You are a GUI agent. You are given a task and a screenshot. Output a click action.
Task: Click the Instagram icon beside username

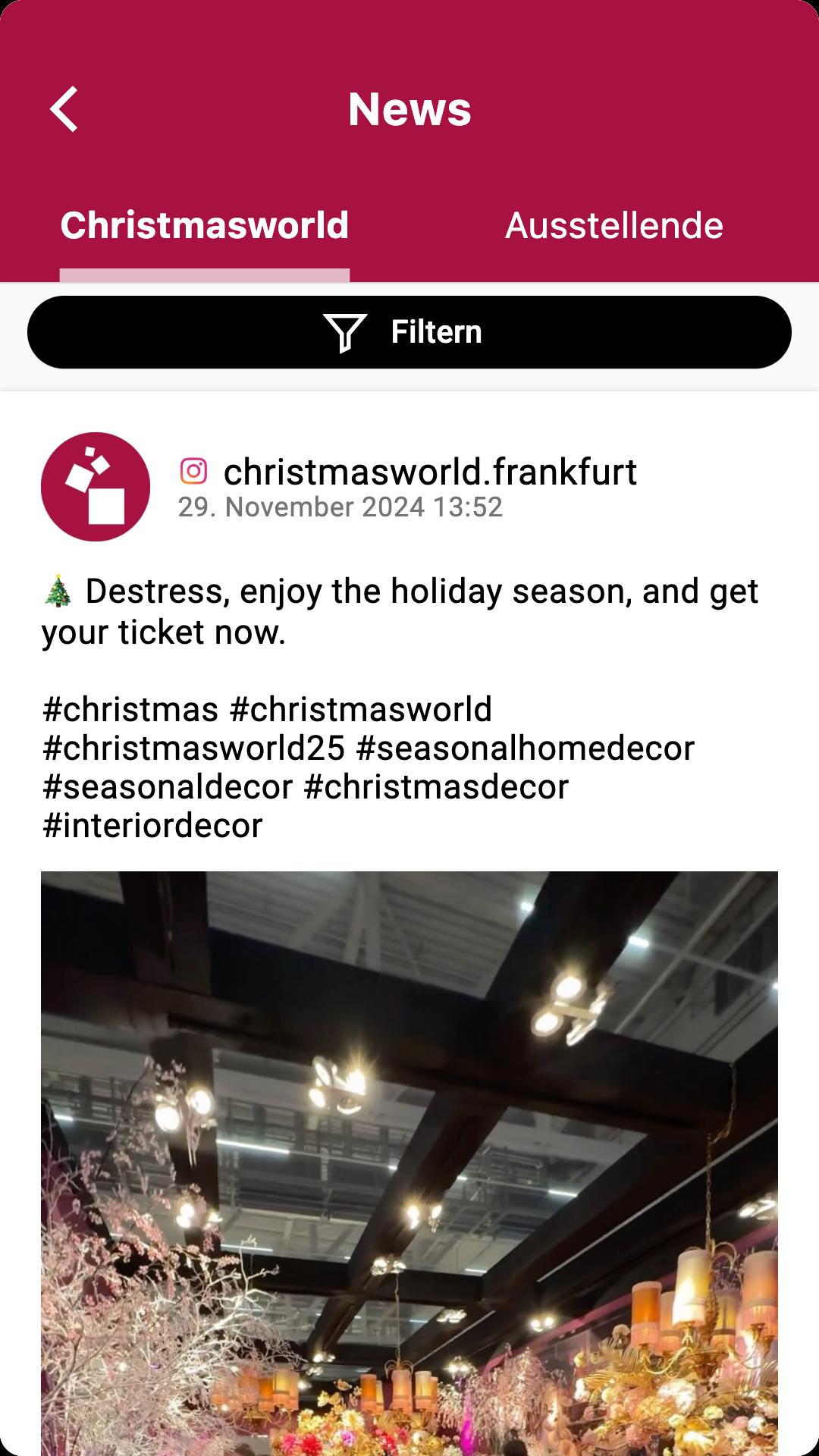pyautogui.click(x=193, y=471)
